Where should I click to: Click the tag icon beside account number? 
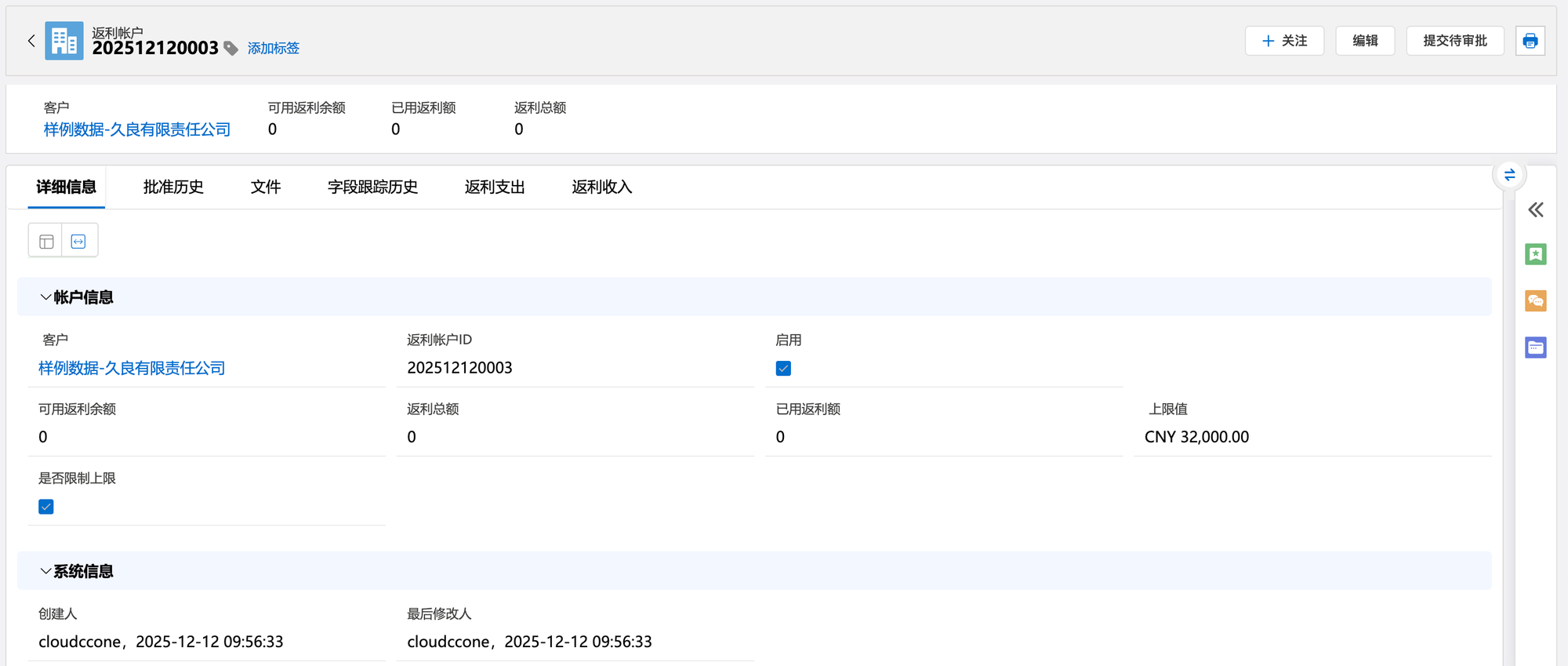coord(231,49)
